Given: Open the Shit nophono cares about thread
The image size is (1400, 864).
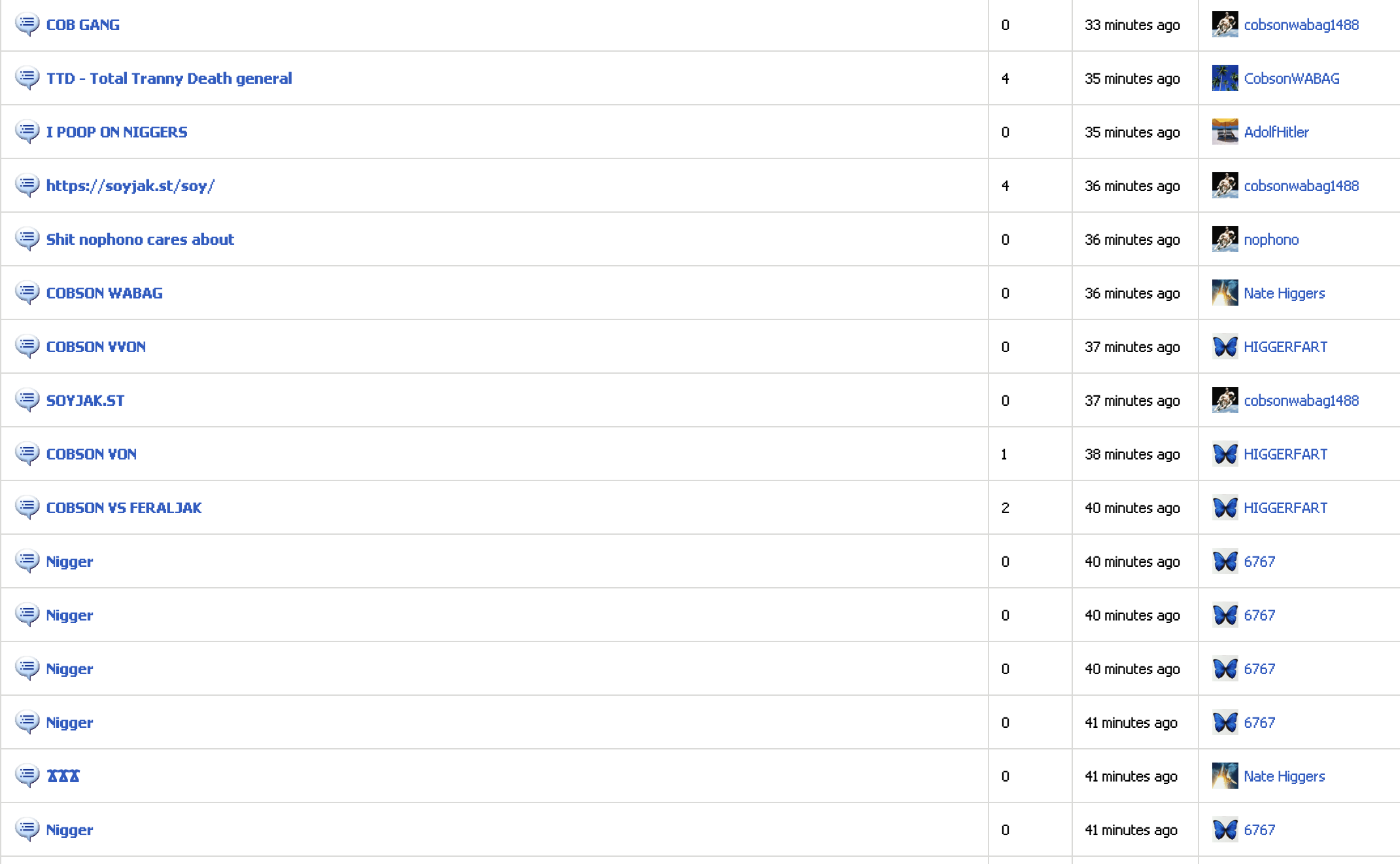Looking at the screenshot, I should pyautogui.click(x=140, y=240).
